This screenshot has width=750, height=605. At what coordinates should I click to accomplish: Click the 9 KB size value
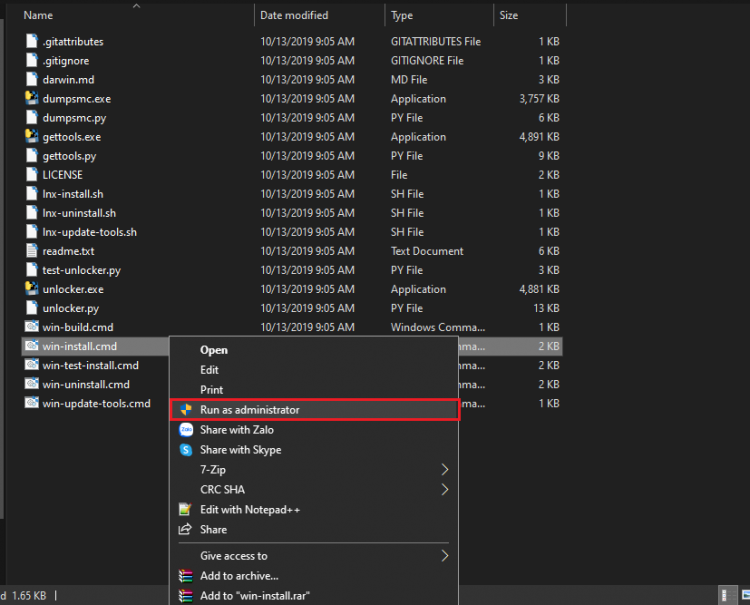point(549,156)
